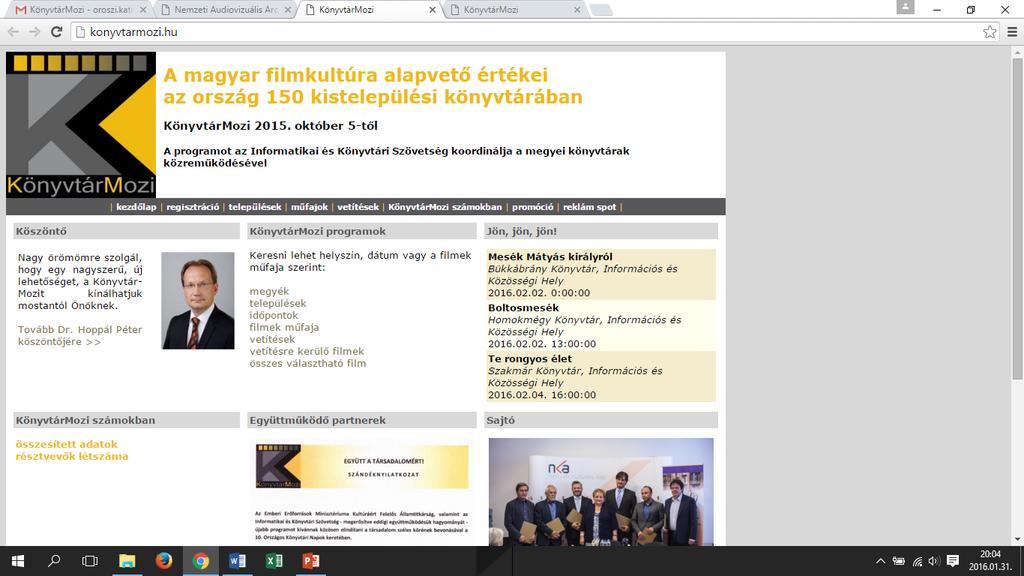Open Firefox from the taskbar

click(x=163, y=561)
